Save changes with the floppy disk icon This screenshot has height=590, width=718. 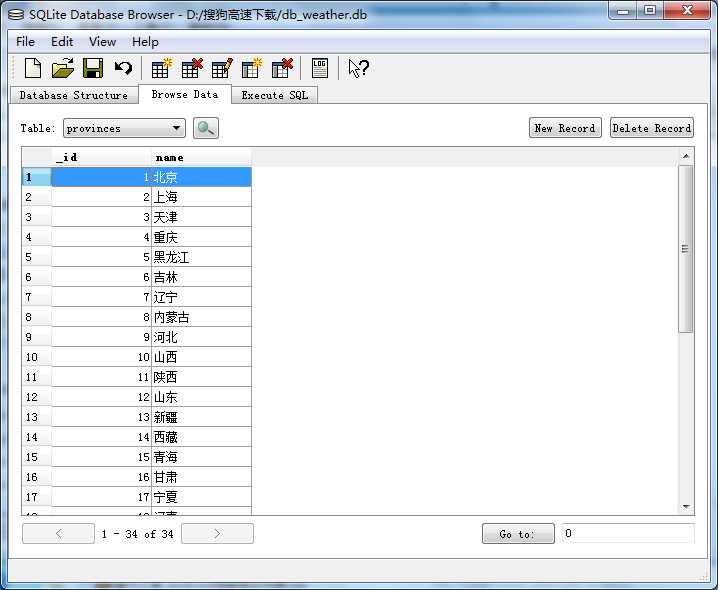[x=93, y=69]
